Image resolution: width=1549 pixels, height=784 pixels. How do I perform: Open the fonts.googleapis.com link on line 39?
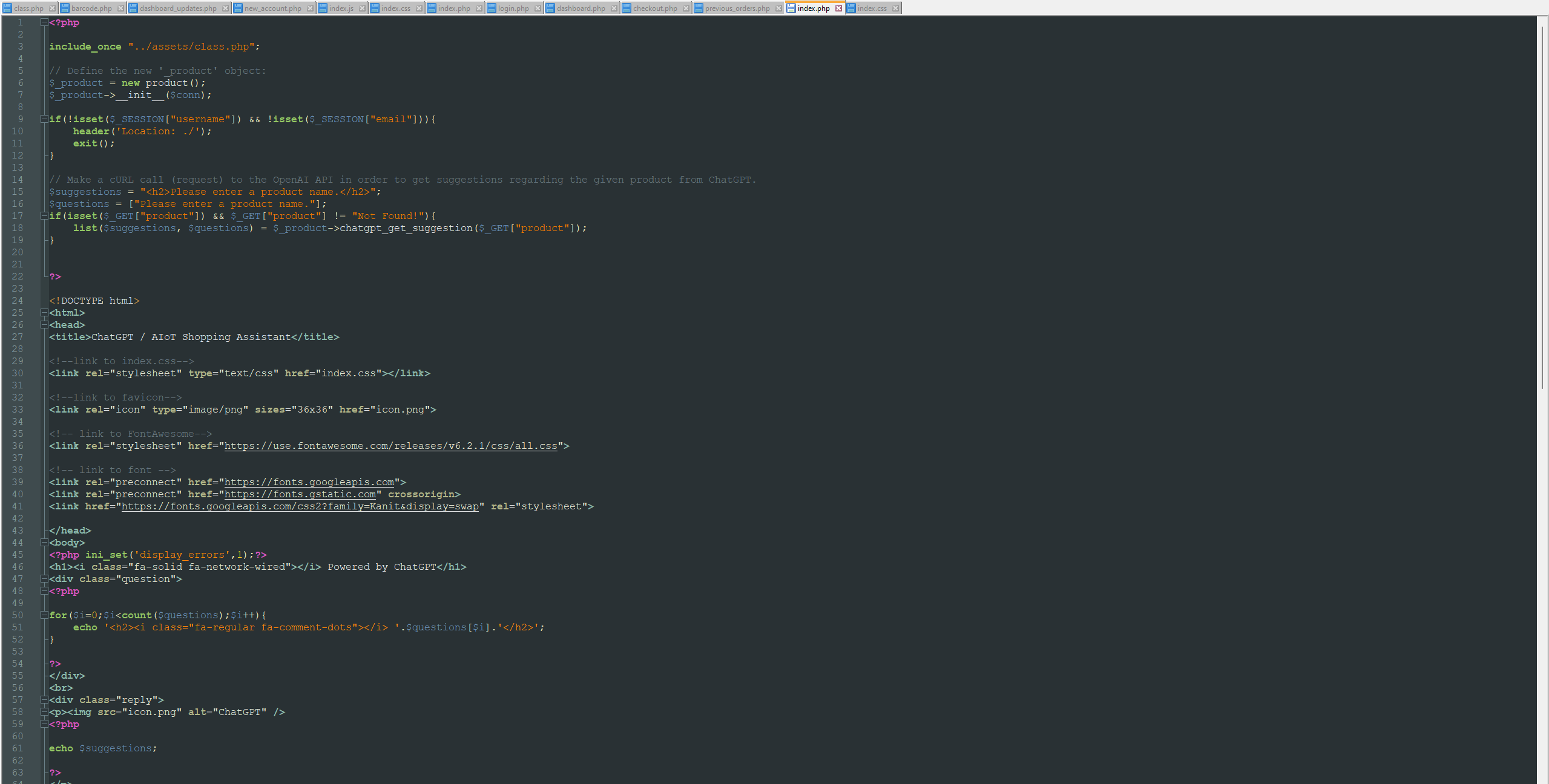[309, 482]
